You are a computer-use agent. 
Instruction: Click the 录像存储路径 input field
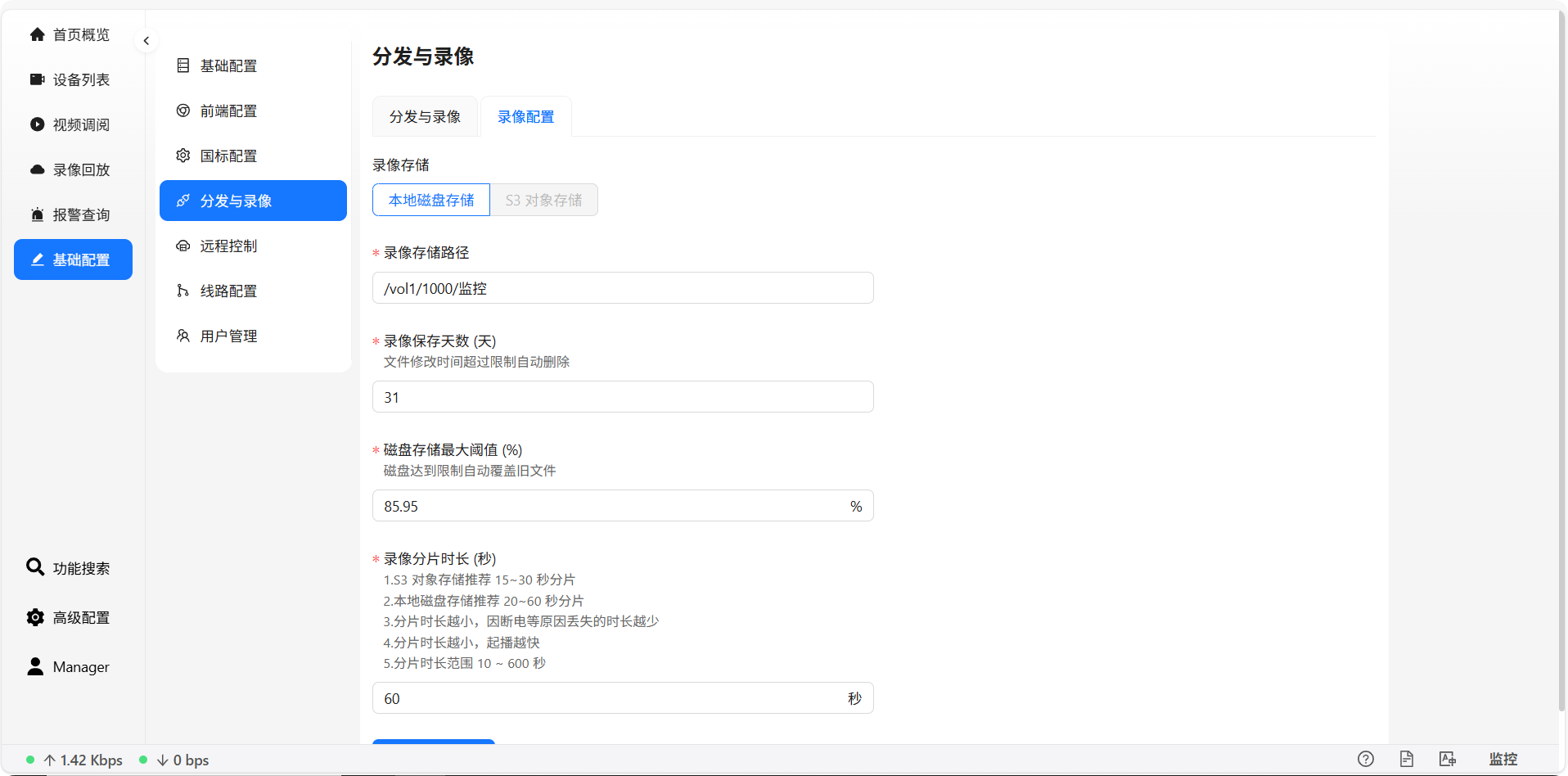pyautogui.click(x=622, y=287)
